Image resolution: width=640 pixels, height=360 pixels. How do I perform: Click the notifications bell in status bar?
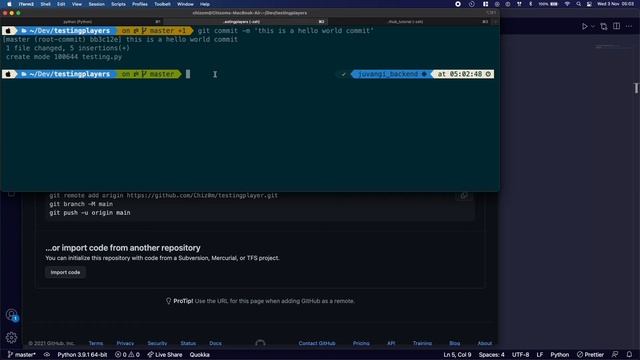pyautogui.click(x=629, y=355)
